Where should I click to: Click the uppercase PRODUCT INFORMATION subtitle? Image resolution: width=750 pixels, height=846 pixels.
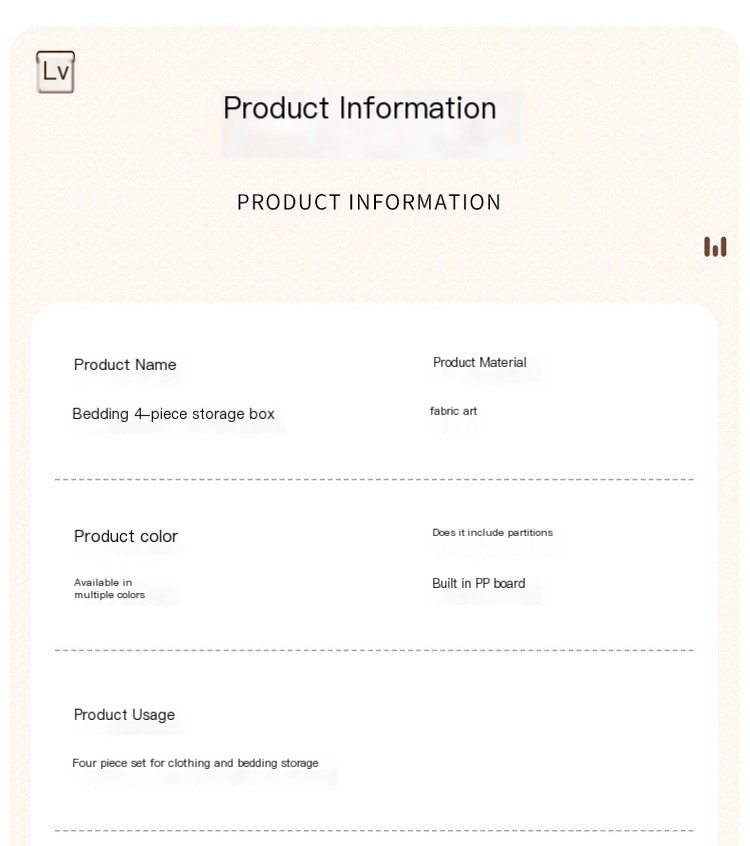coord(369,202)
